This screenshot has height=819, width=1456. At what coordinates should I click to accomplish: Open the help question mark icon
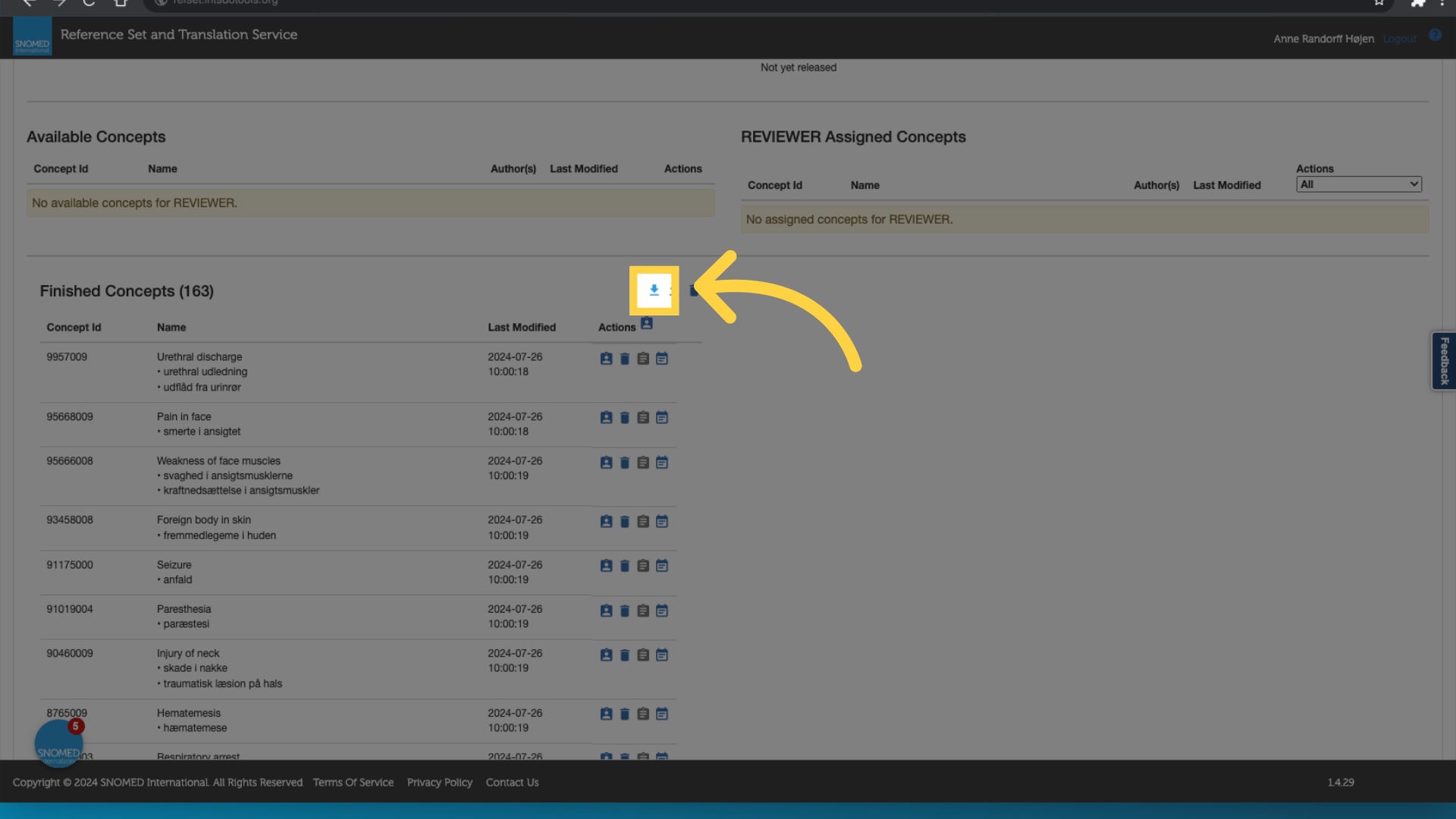1435,35
